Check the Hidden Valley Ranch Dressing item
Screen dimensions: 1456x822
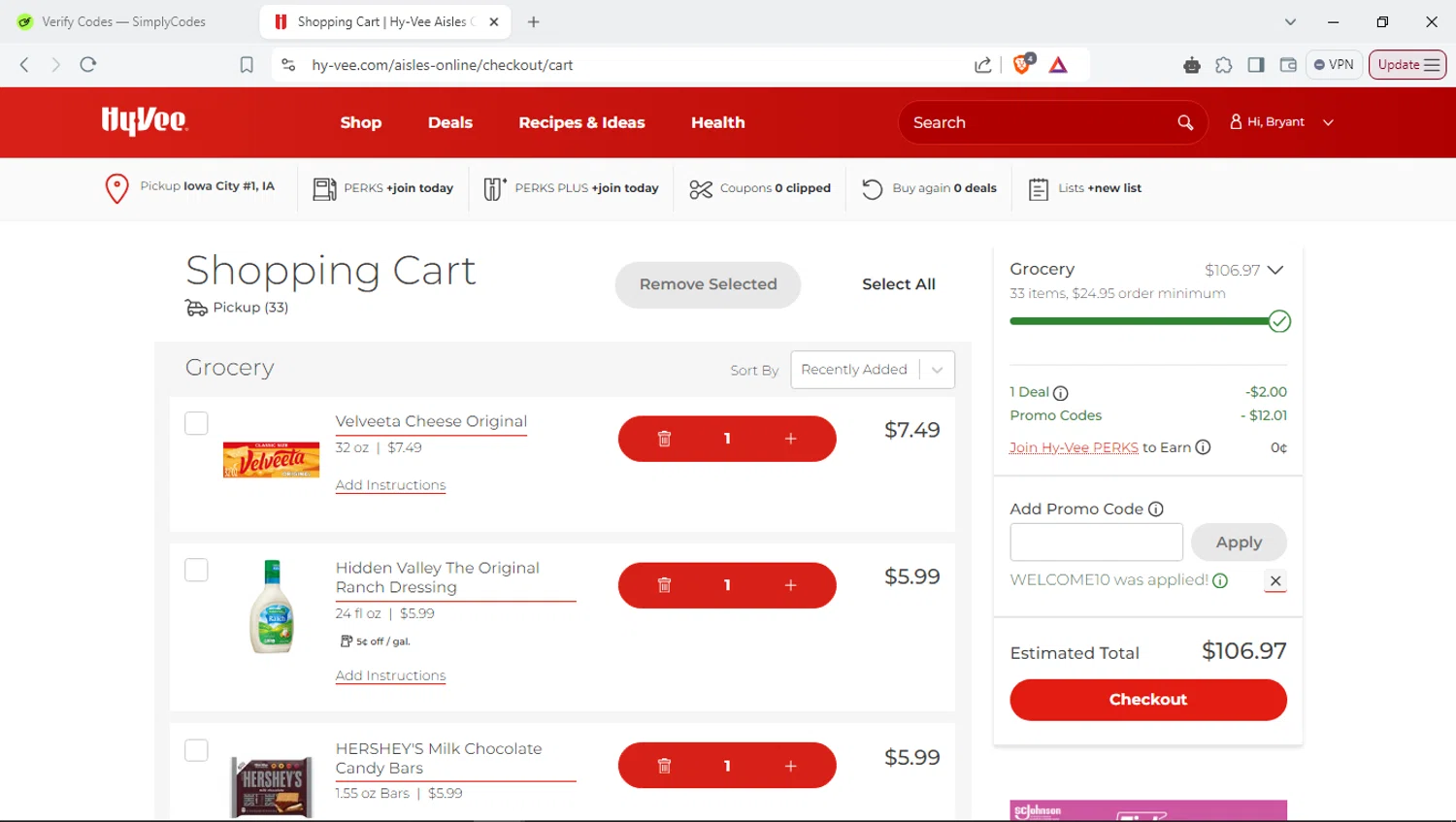point(196,570)
